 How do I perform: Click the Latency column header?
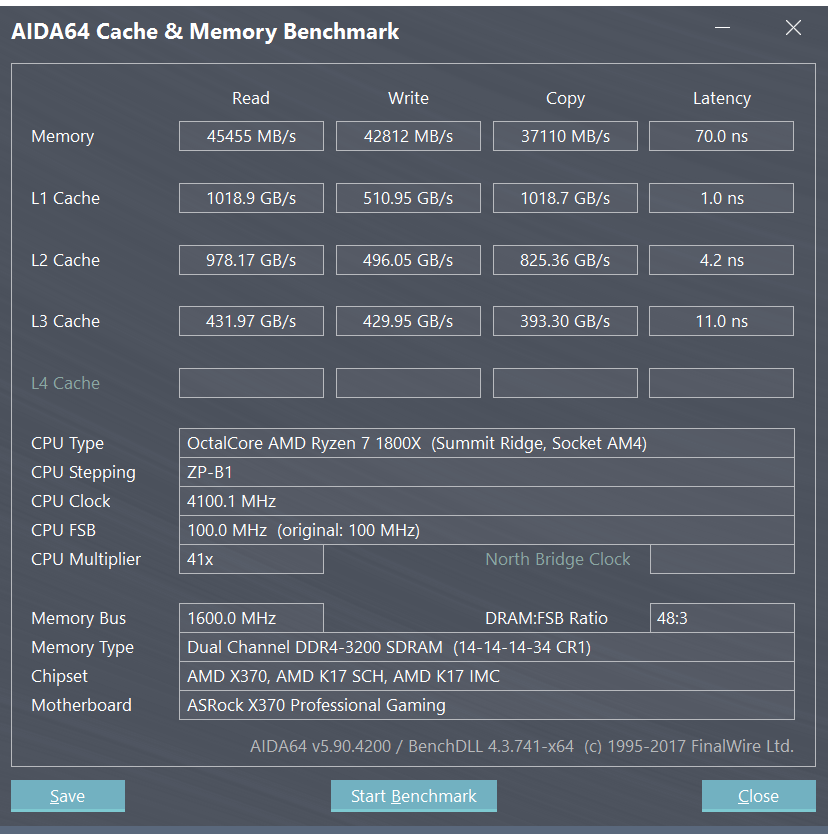[722, 99]
